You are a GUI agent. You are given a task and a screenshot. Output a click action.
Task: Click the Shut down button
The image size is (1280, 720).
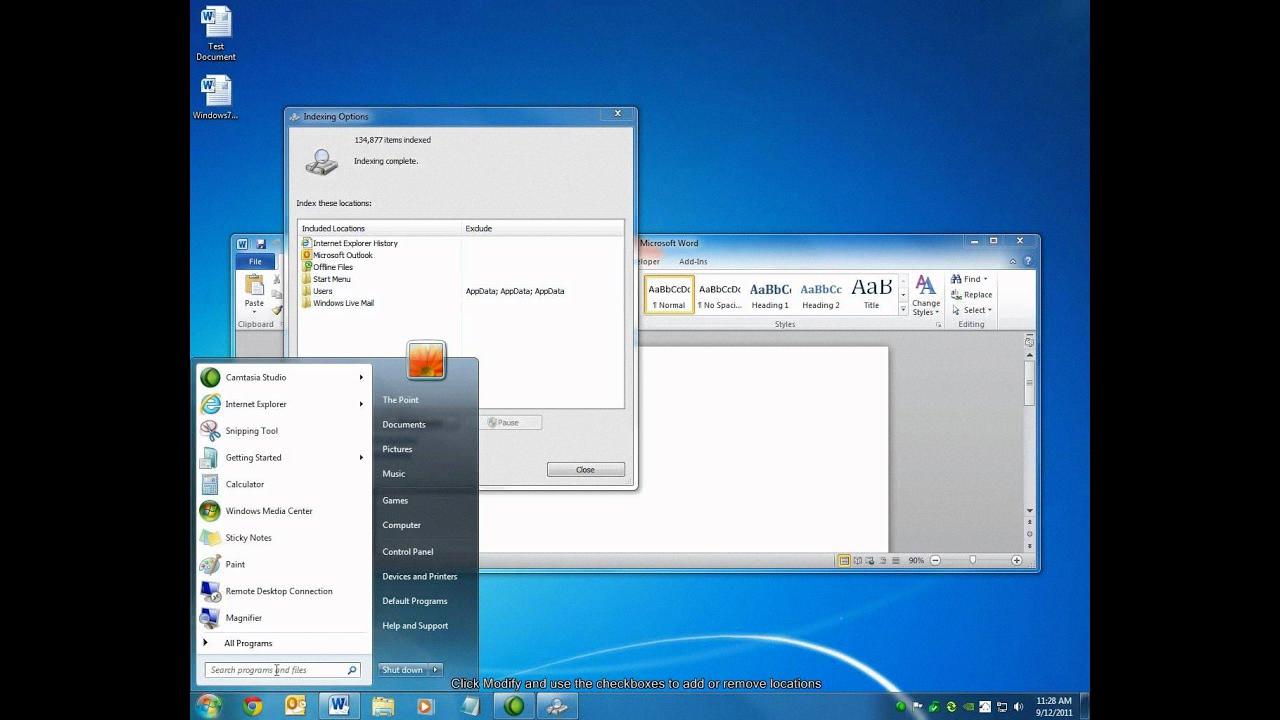click(x=402, y=670)
